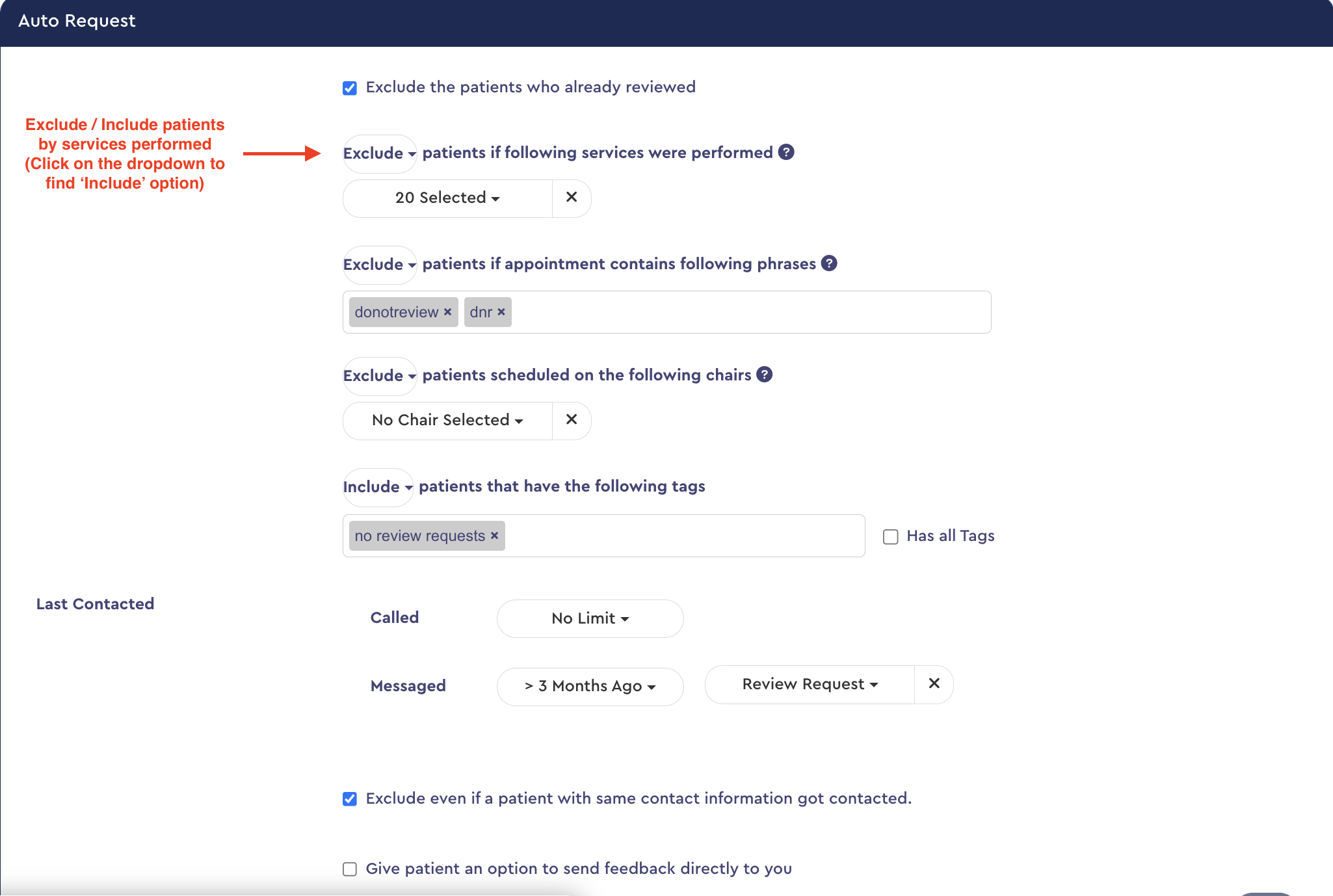Expand the Called No Limit dropdown
Screen dimensions: 1333x896
[x=590, y=618]
